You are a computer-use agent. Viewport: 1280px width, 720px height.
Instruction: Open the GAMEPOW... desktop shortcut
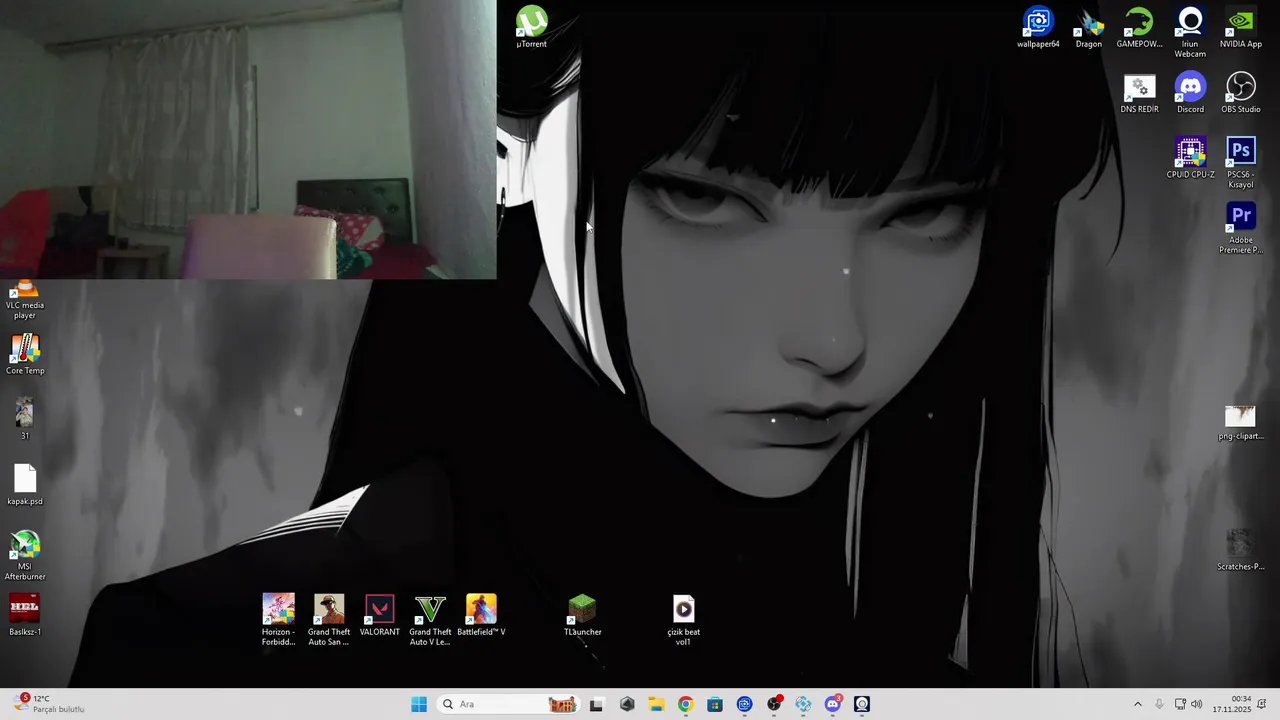(x=1139, y=27)
